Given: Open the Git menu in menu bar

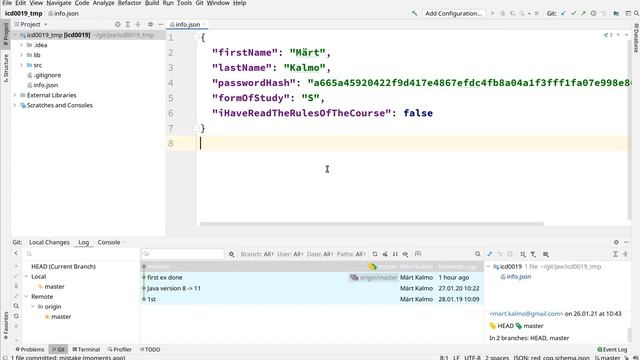Looking at the screenshot, I should click(x=199, y=3).
